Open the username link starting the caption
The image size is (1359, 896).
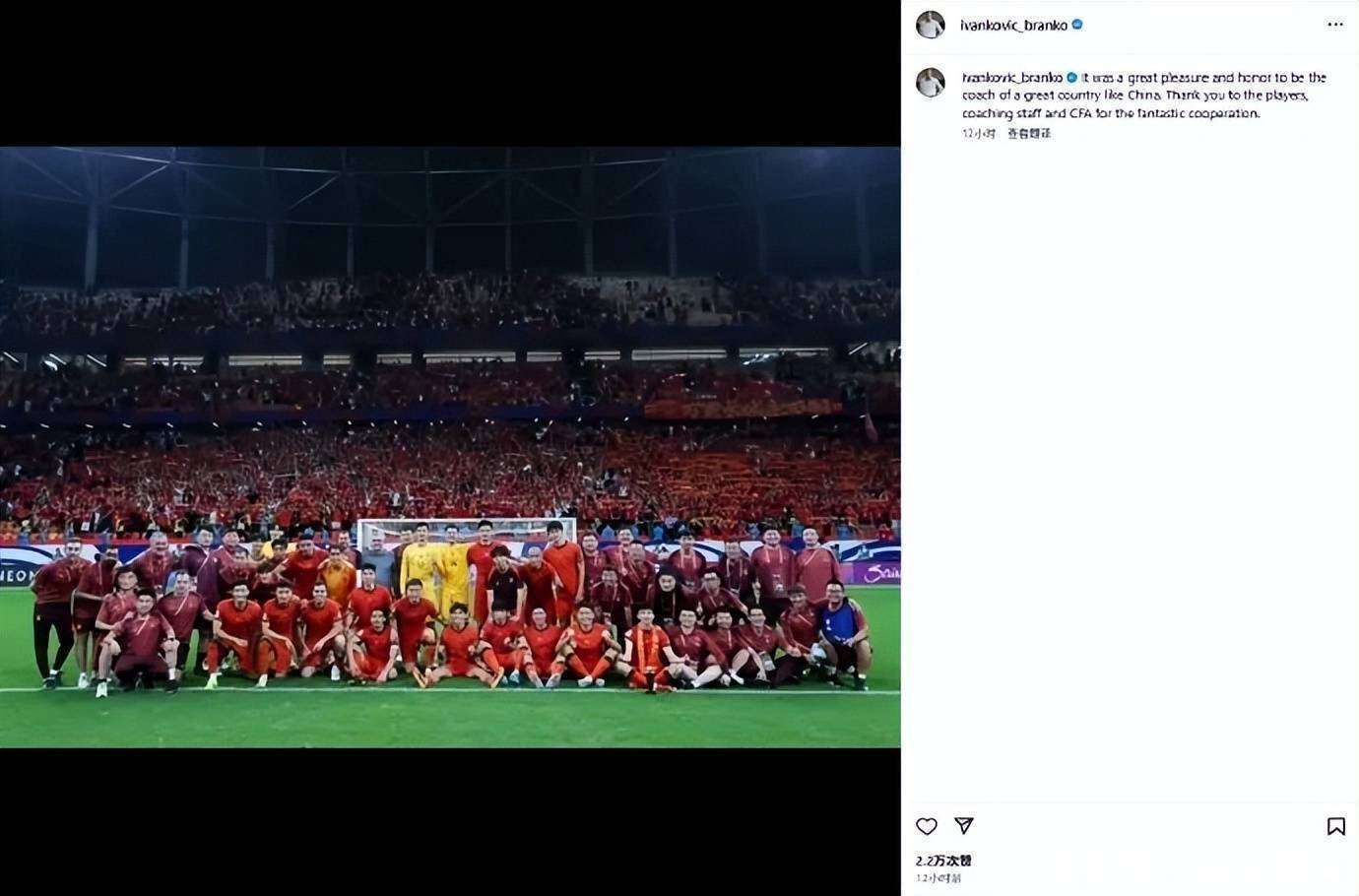tap(1011, 77)
